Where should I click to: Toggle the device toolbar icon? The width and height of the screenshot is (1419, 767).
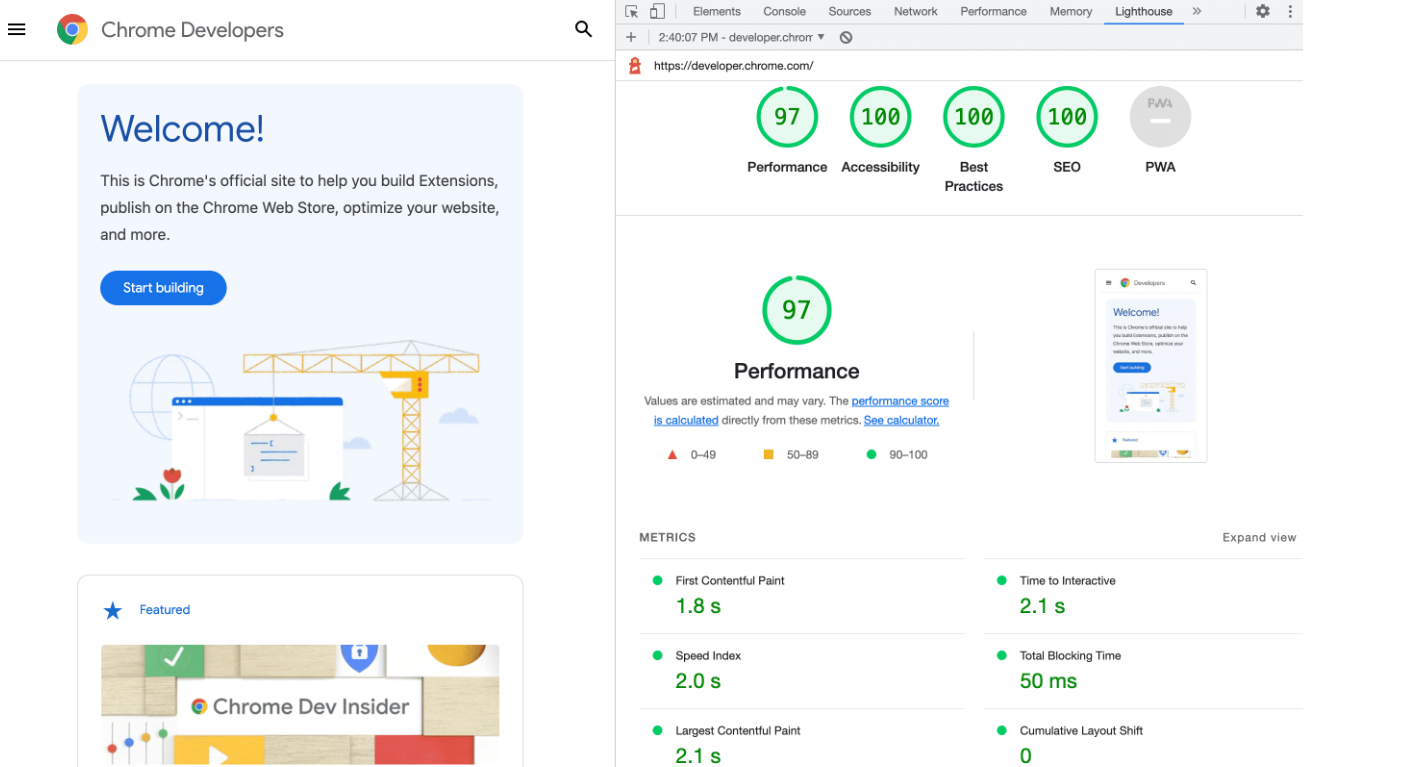click(657, 11)
